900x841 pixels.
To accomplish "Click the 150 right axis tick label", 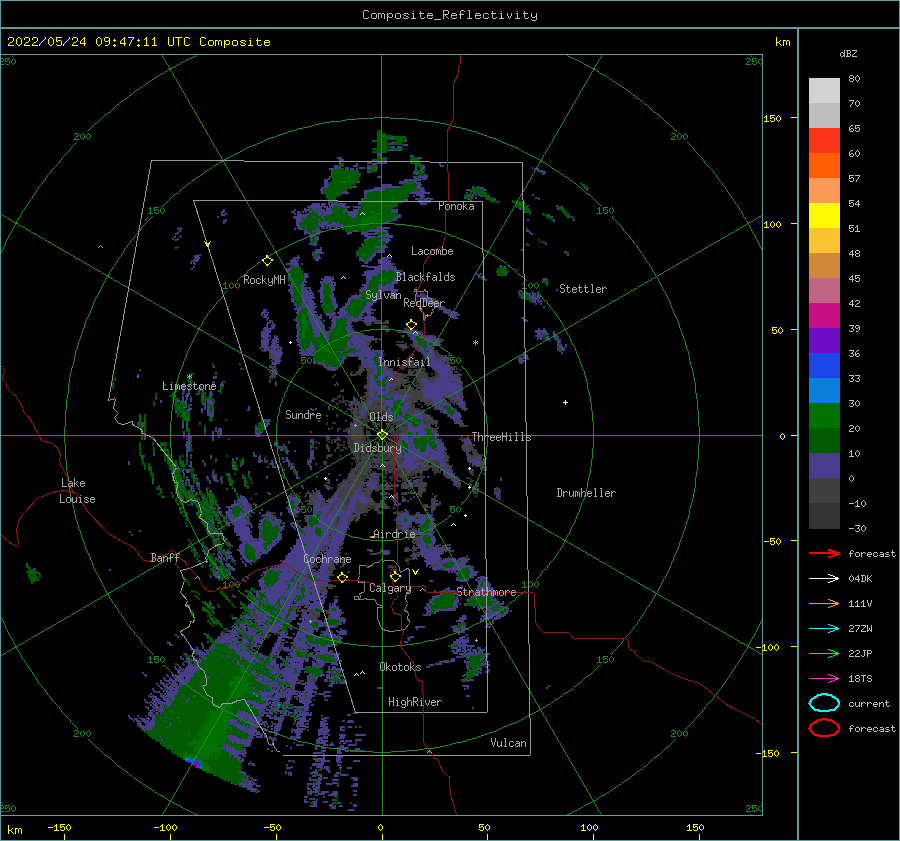I will [772, 118].
